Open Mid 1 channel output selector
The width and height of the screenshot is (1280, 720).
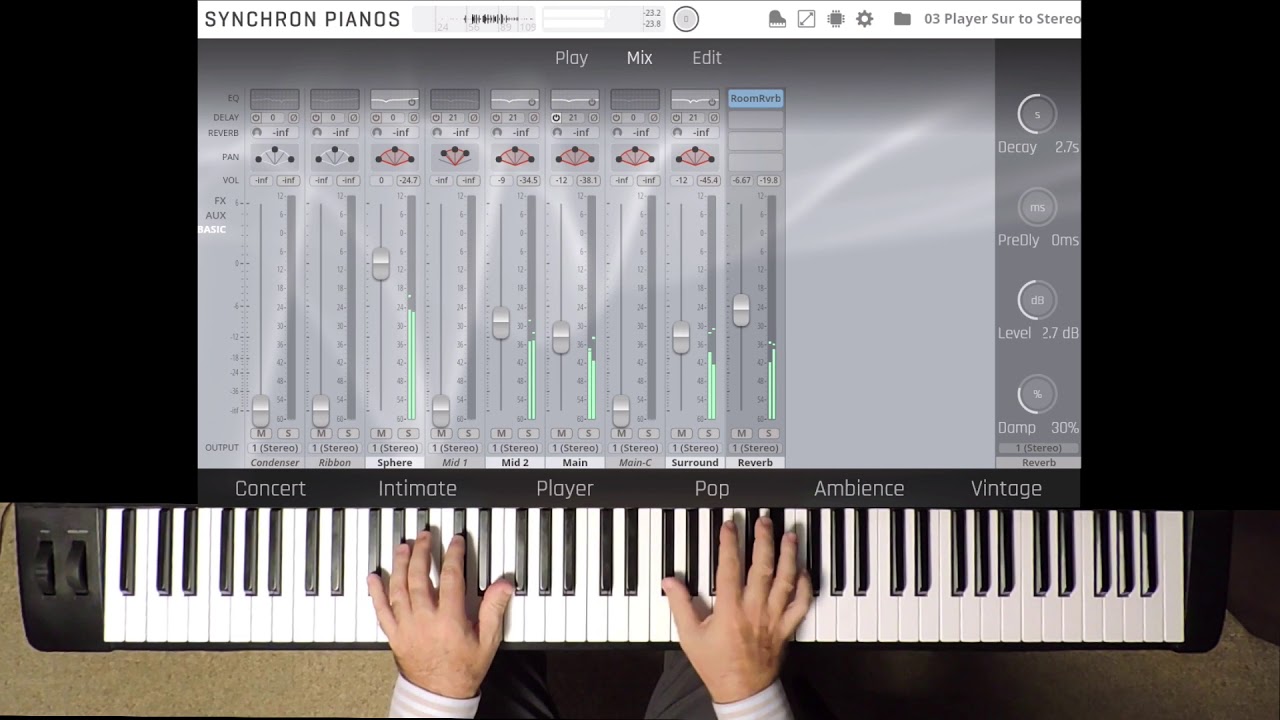point(455,448)
